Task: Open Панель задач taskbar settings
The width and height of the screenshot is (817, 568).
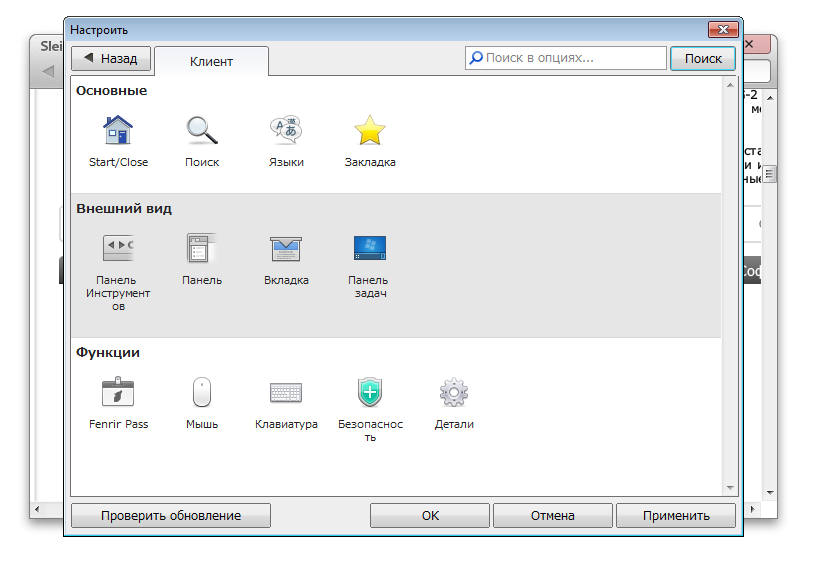Action: 370,248
